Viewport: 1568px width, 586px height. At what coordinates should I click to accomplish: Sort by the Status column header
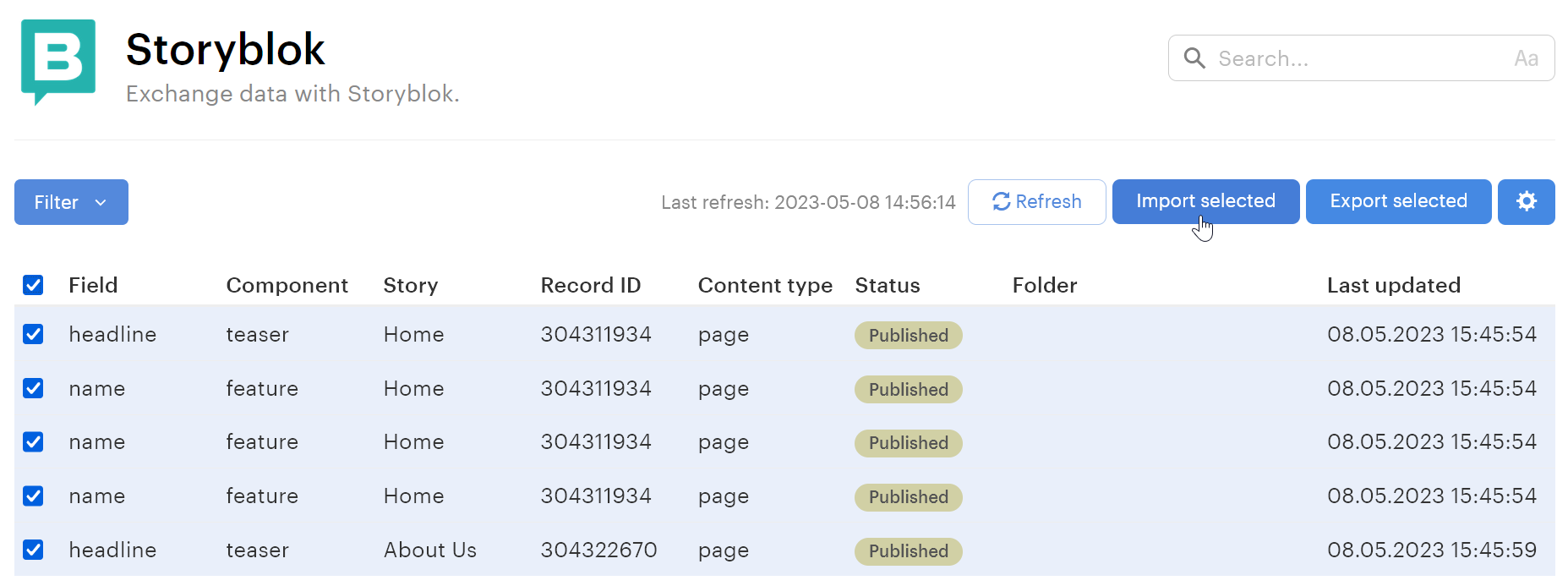pyautogui.click(x=887, y=285)
